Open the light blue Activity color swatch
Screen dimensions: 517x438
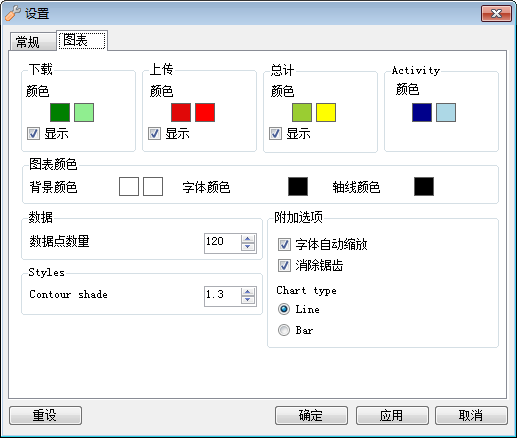pyautogui.click(x=446, y=112)
